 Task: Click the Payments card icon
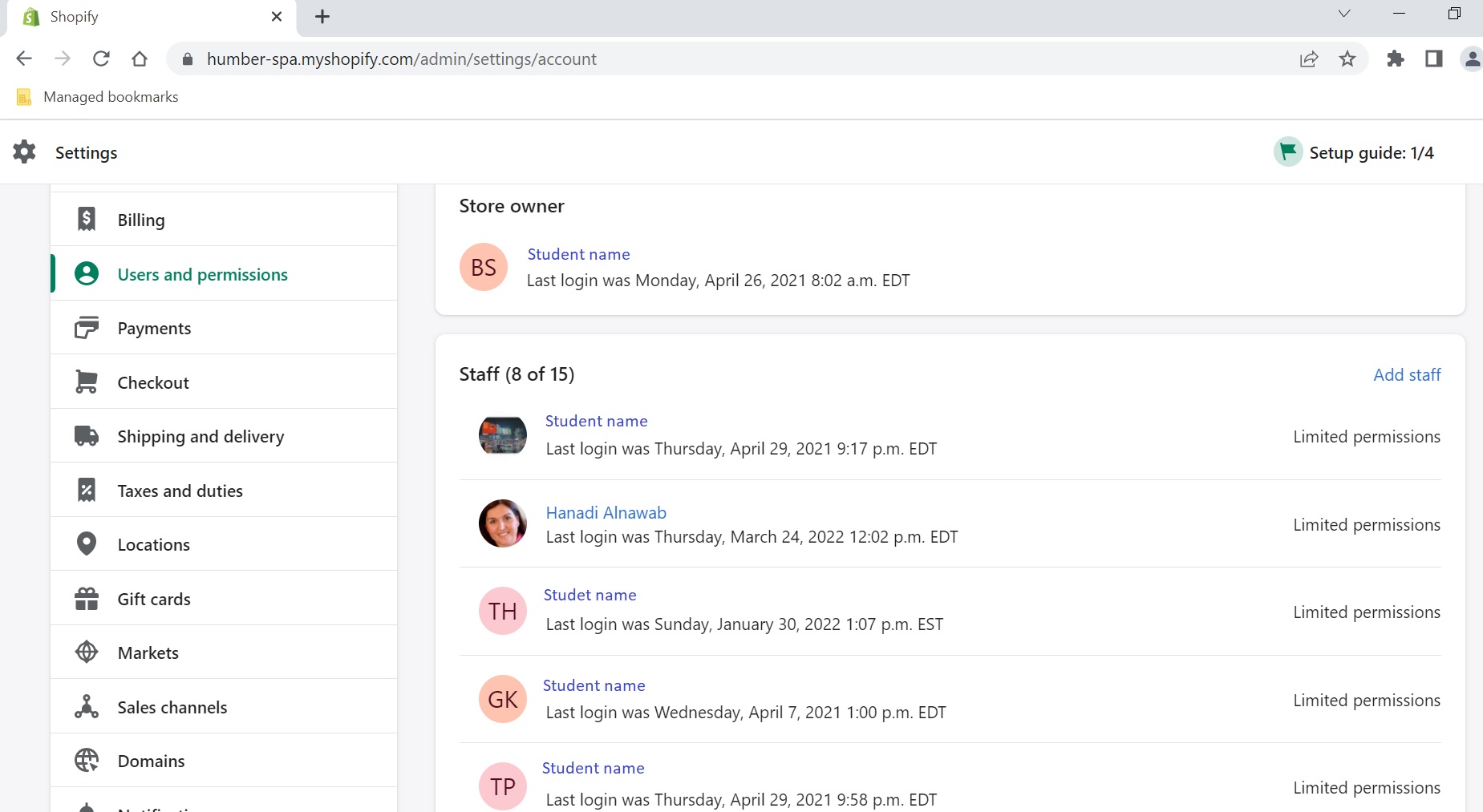coord(87,329)
